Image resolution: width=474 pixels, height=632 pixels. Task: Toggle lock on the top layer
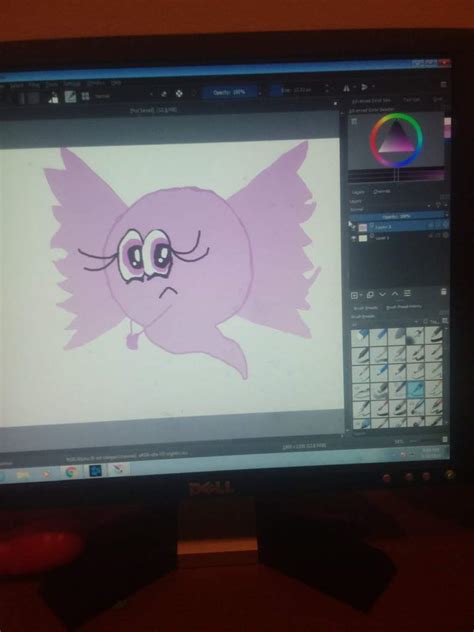click(431, 225)
